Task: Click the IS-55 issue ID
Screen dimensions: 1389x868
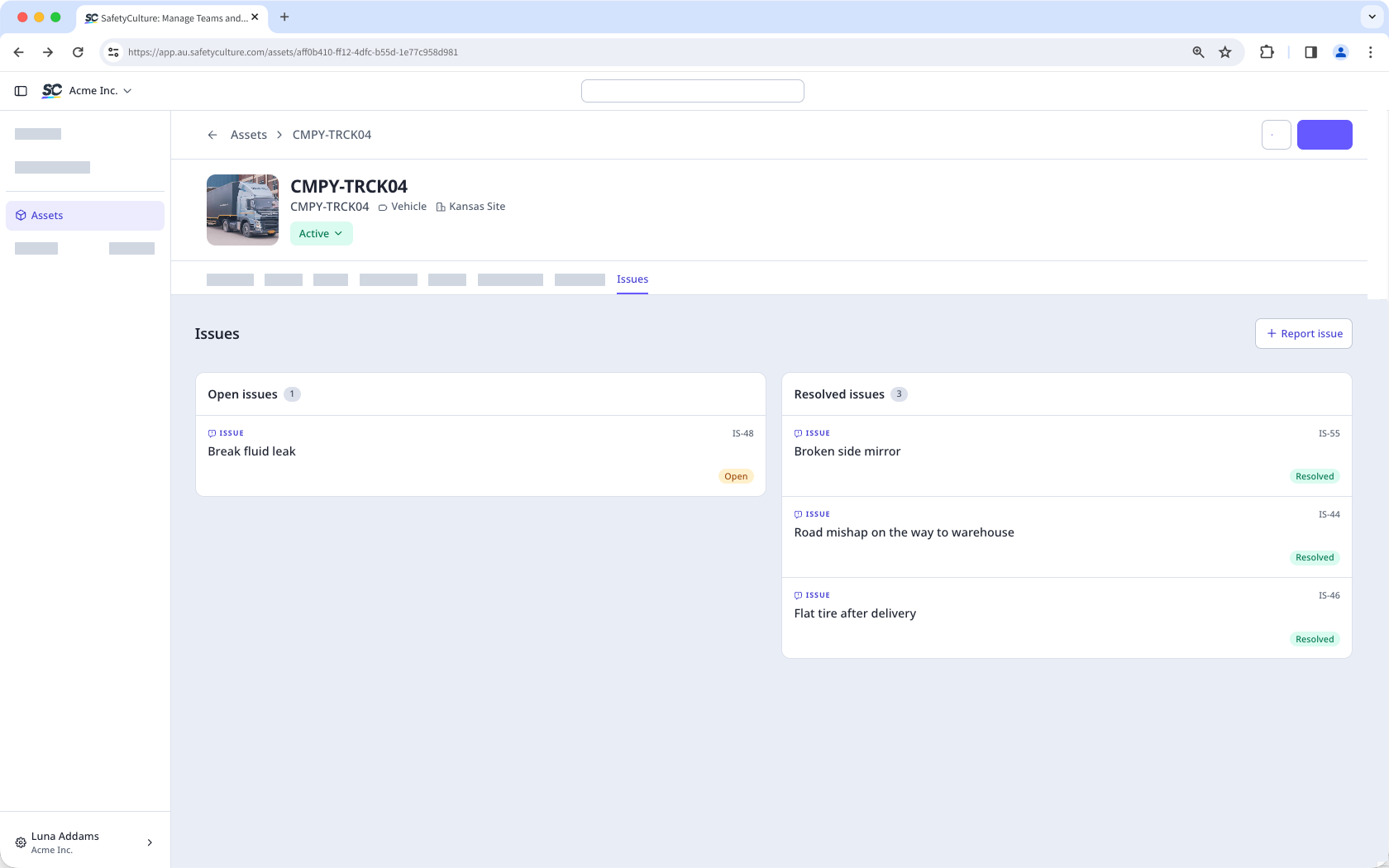Action: [x=1329, y=433]
